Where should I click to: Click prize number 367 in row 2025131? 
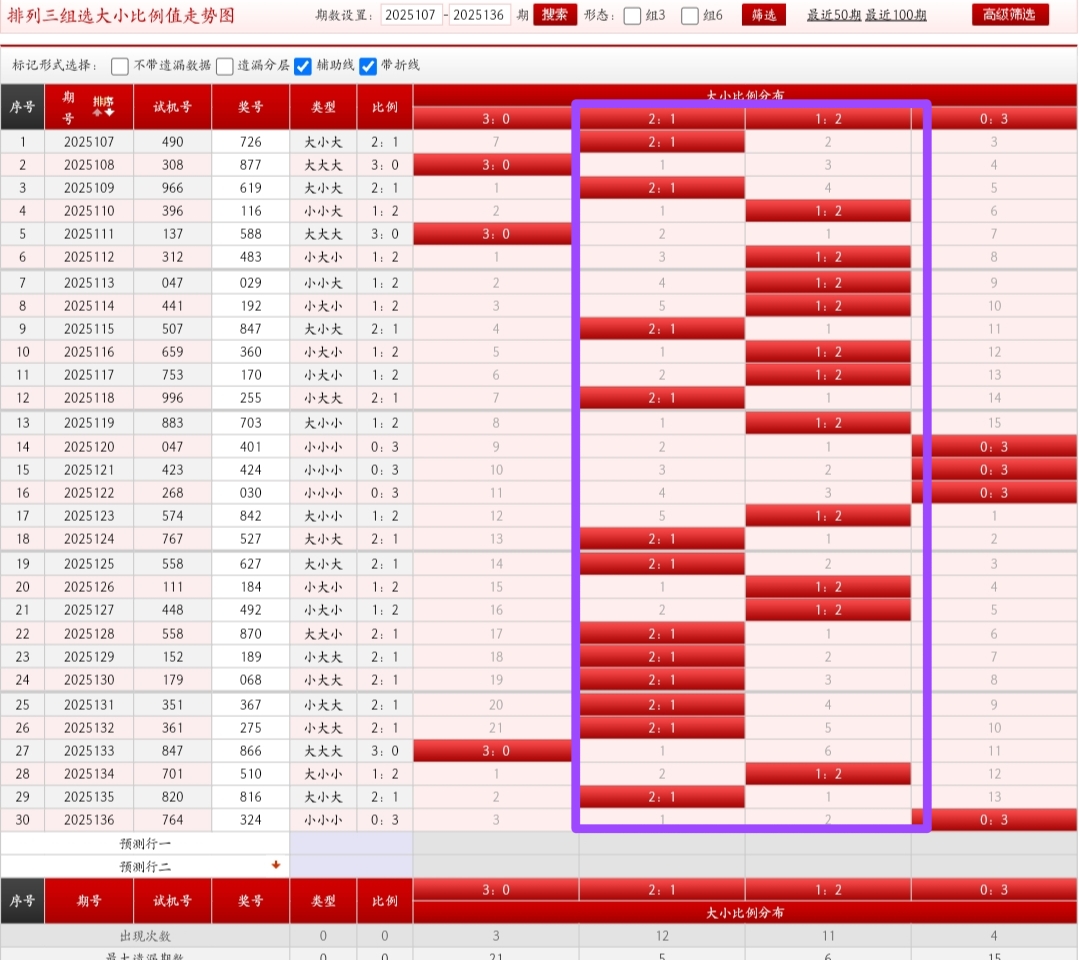(x=251, y=705)
